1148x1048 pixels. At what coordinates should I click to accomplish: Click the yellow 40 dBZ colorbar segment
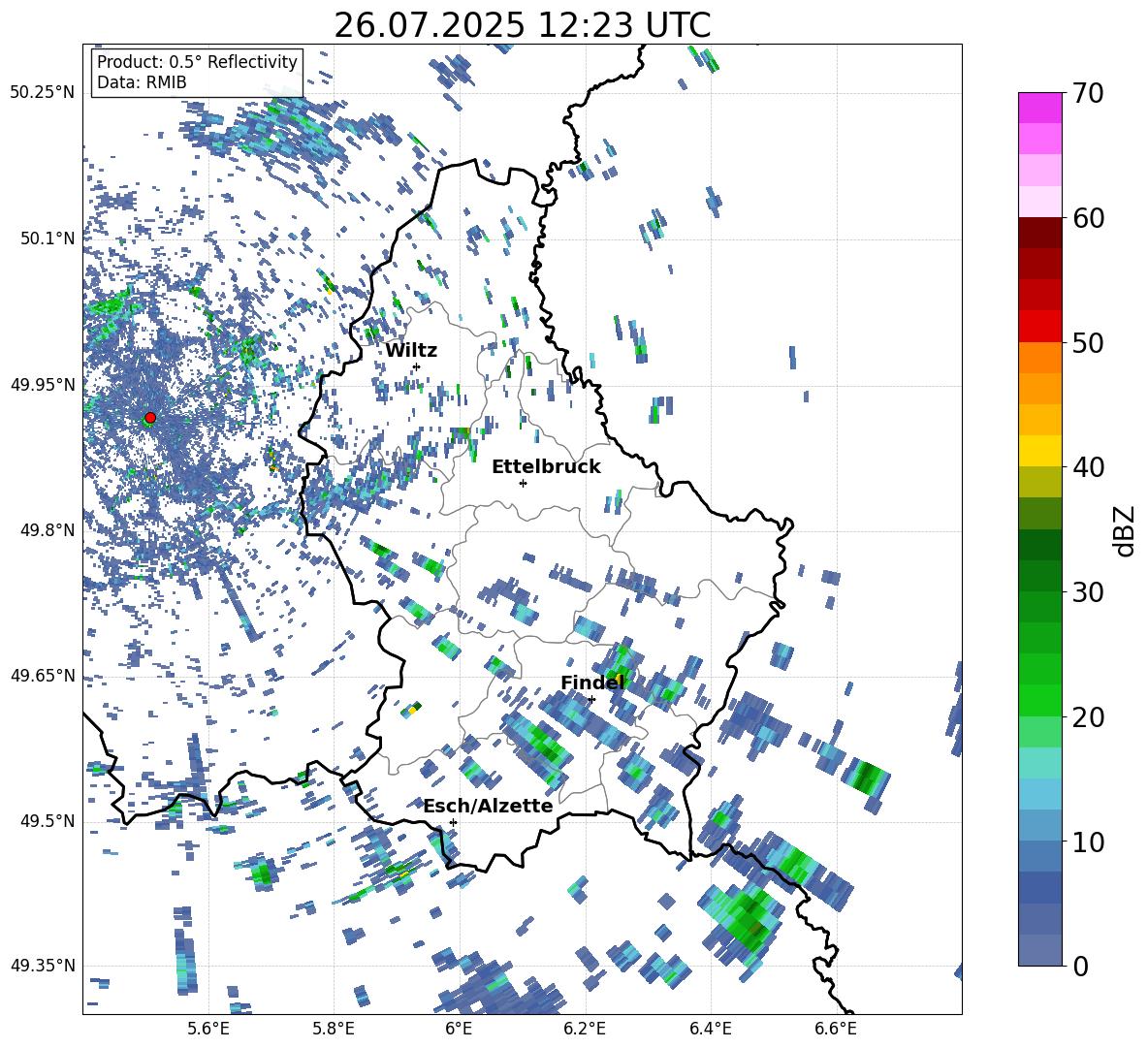[1039, 451]
